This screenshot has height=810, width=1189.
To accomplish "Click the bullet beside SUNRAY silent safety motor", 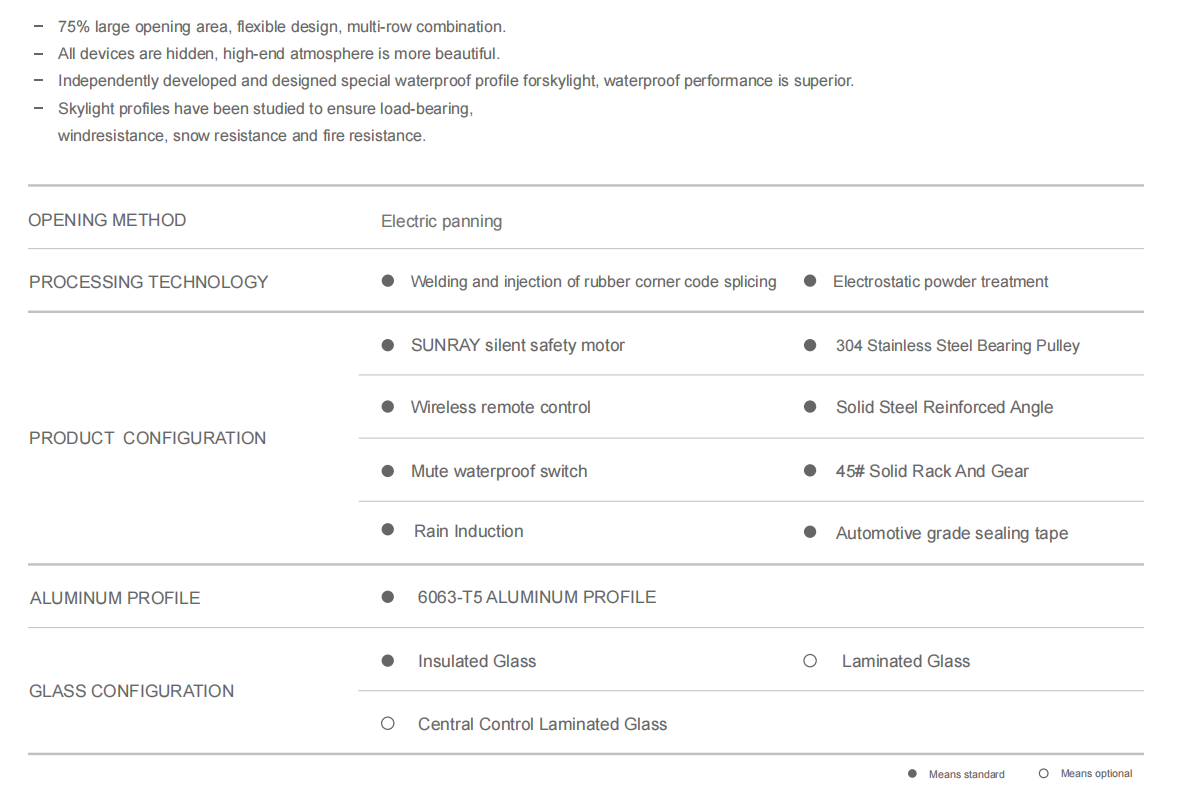I will click(x=387, y=345).
